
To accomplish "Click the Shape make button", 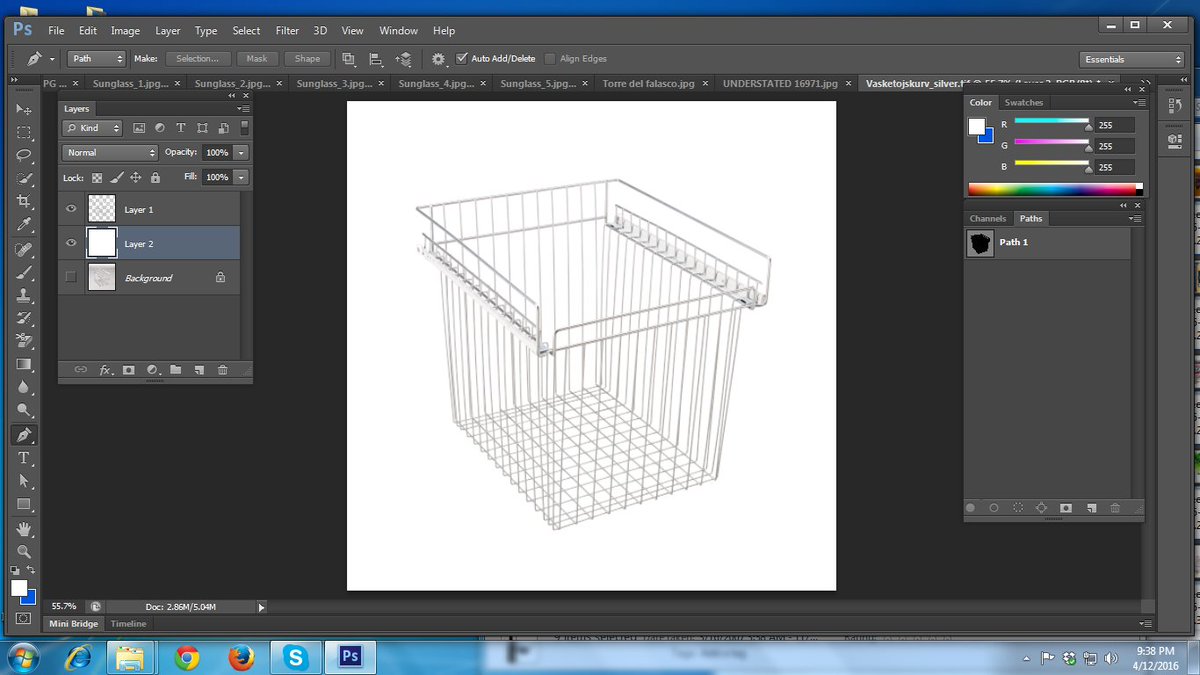I will (x=307, y=59).
